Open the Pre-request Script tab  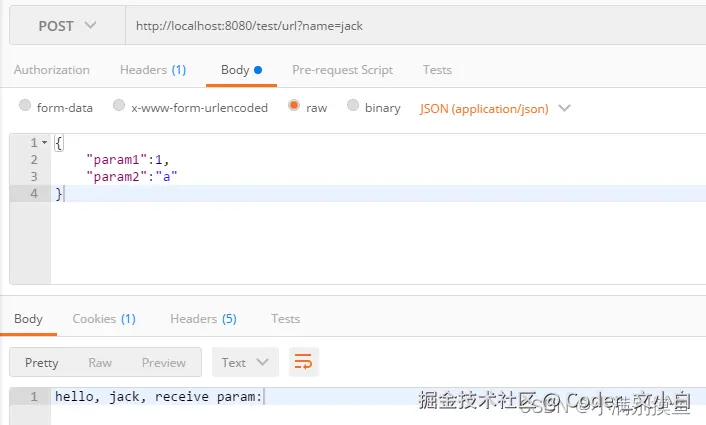point(343,70)
